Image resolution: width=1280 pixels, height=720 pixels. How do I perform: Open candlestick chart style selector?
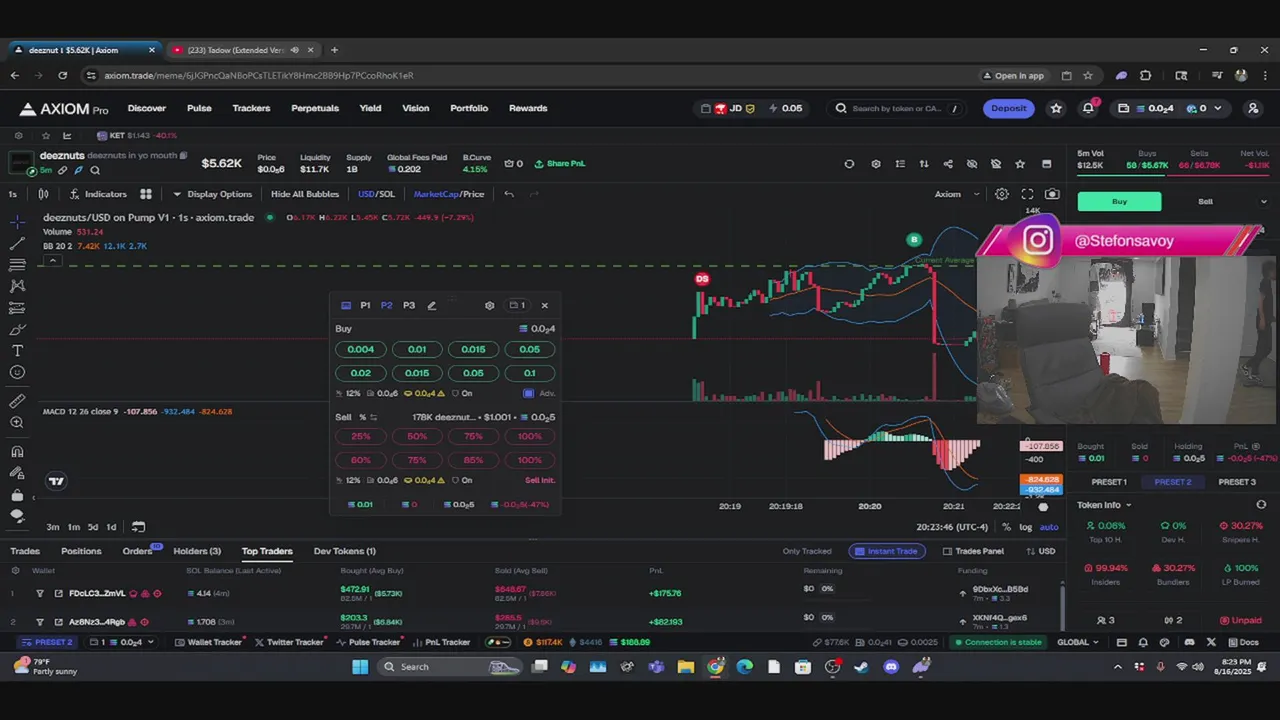point(43,194)
